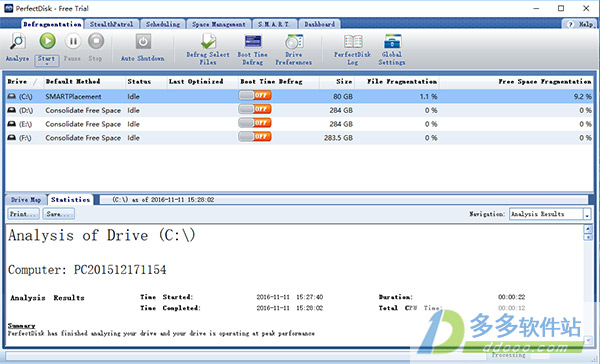Sort by the File Fragmentation column header
Viewport: 600px width, 364px height.
(x=397, y=82)
